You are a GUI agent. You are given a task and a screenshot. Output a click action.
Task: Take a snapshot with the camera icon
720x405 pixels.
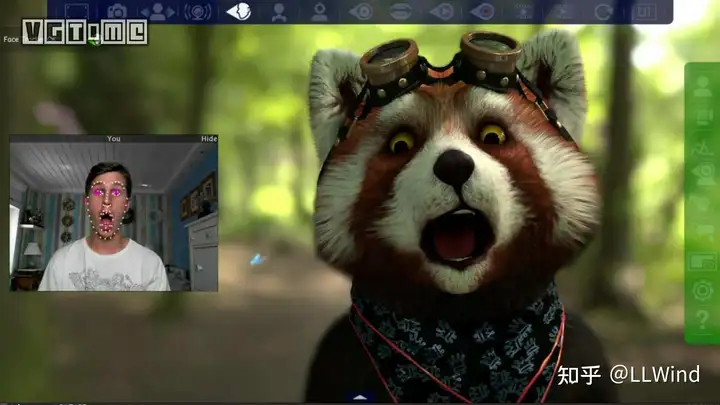[x=117, y=11]
